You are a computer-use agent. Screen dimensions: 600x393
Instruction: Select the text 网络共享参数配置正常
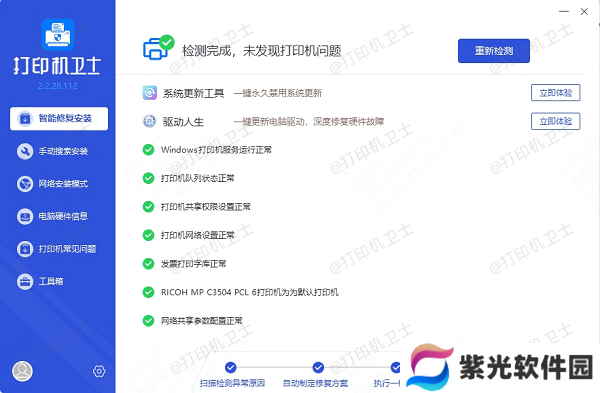pyautogui.click(x=202, y=321)
